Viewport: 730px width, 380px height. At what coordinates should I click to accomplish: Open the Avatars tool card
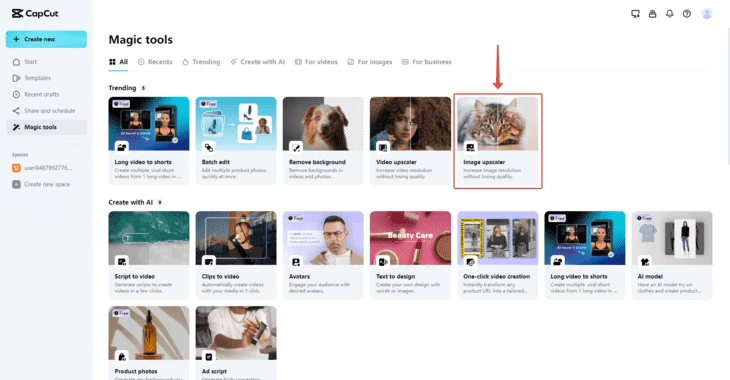tap(323, 255)
